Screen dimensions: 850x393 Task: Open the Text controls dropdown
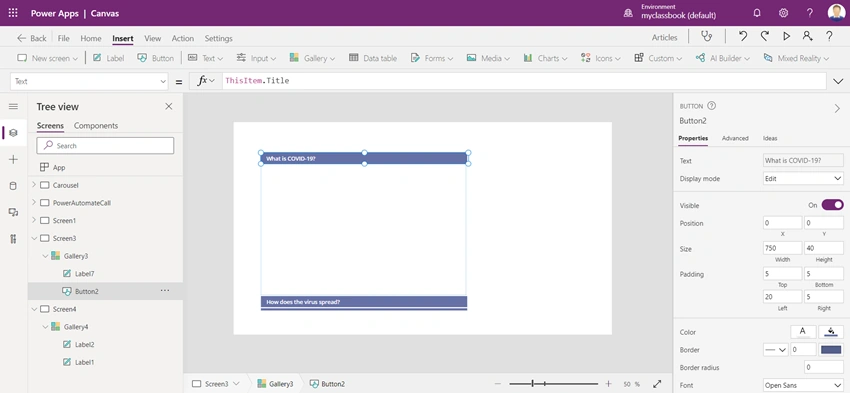coord(205,58)
